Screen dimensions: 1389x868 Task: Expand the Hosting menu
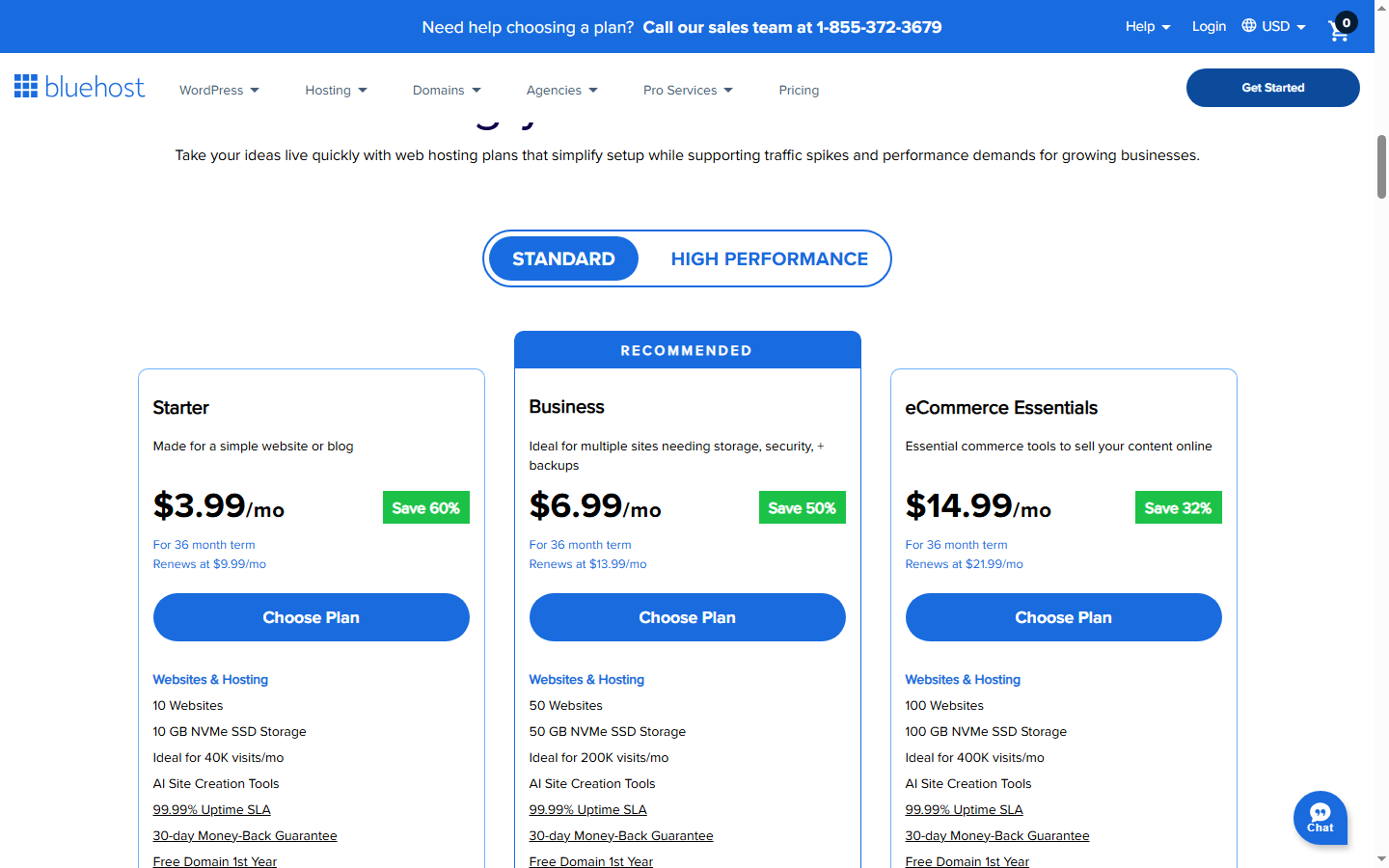336,90
